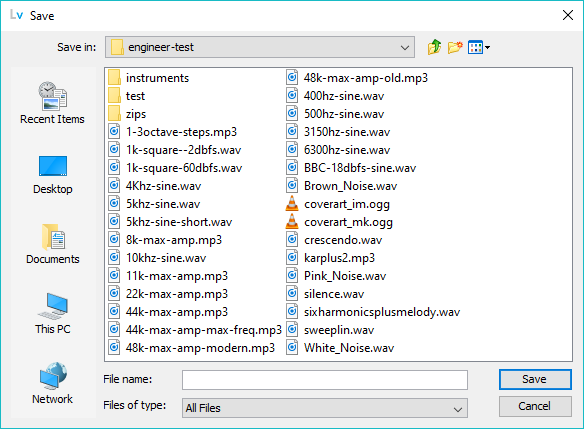584x429 pixels.
Task: Select coverart_im.ogg VLC cone icon
Action: (x=292, y=204)
